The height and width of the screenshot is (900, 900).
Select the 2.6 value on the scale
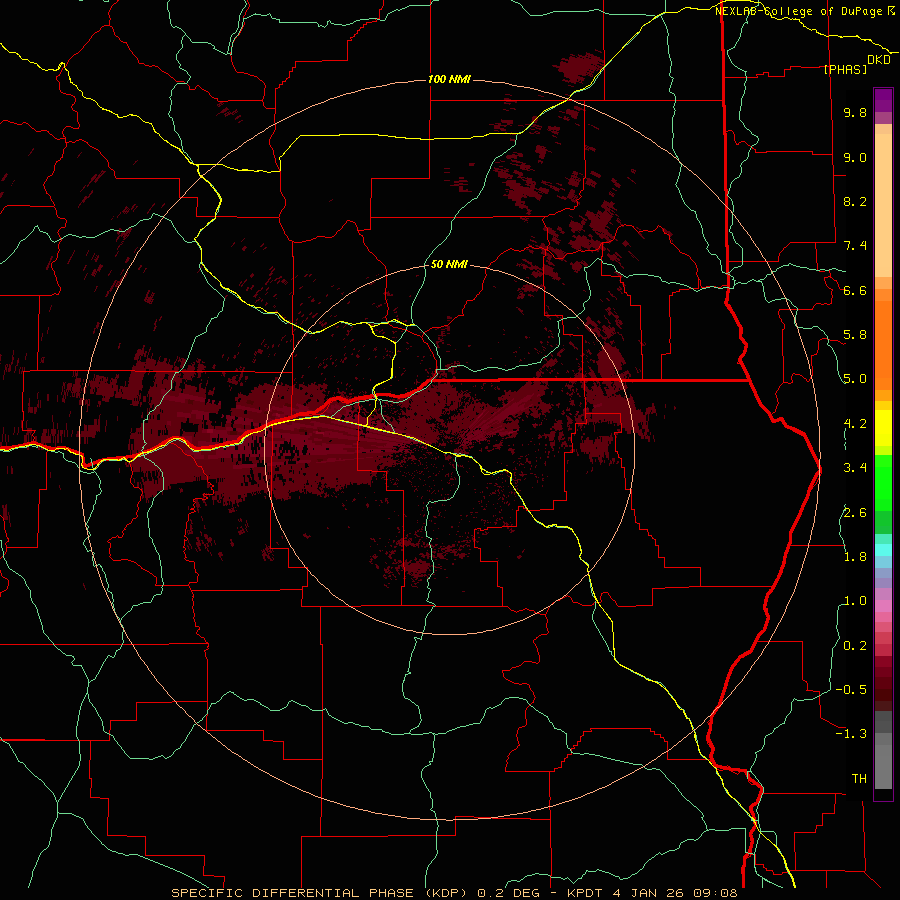coord(855,513)
